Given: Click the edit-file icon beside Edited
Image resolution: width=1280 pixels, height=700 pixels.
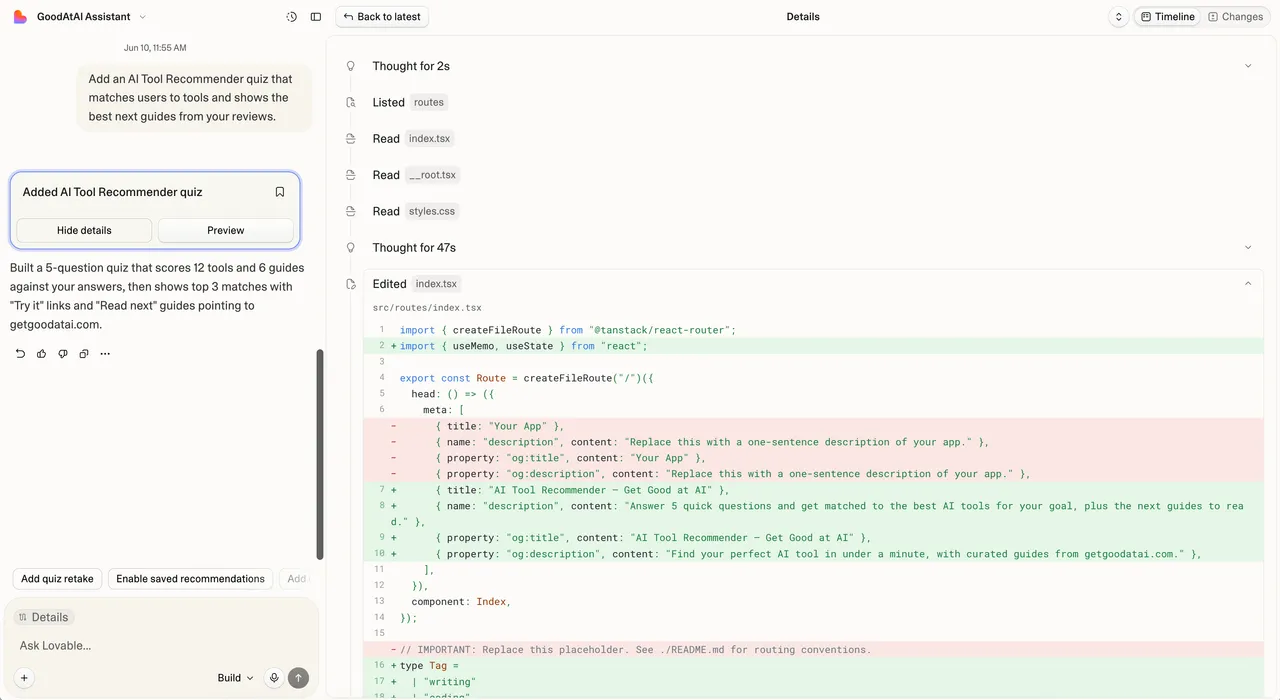Looking at the screenshot, I should pos(351,284).
